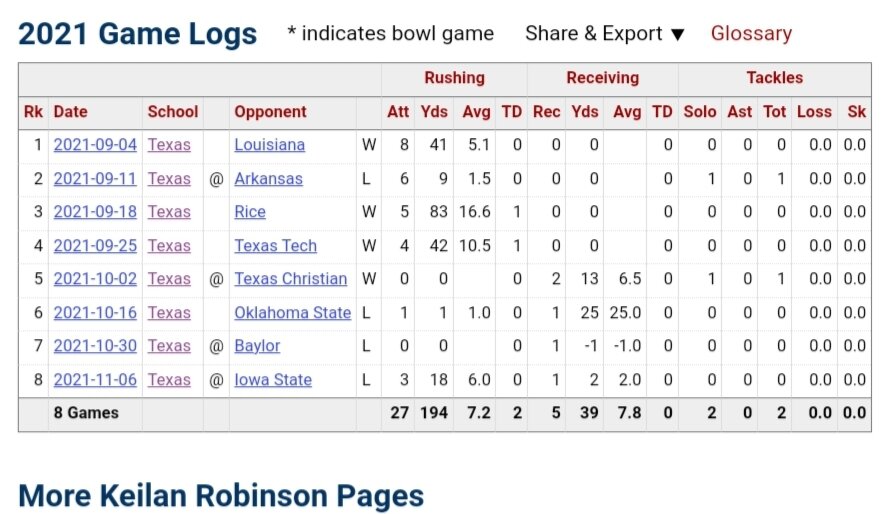Sort the table by Date column
This screenshot has width=893, height=514.
click(70, 112)
